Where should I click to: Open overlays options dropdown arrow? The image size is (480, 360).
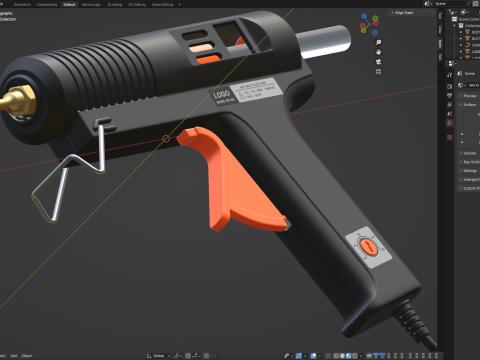[320, 356]
